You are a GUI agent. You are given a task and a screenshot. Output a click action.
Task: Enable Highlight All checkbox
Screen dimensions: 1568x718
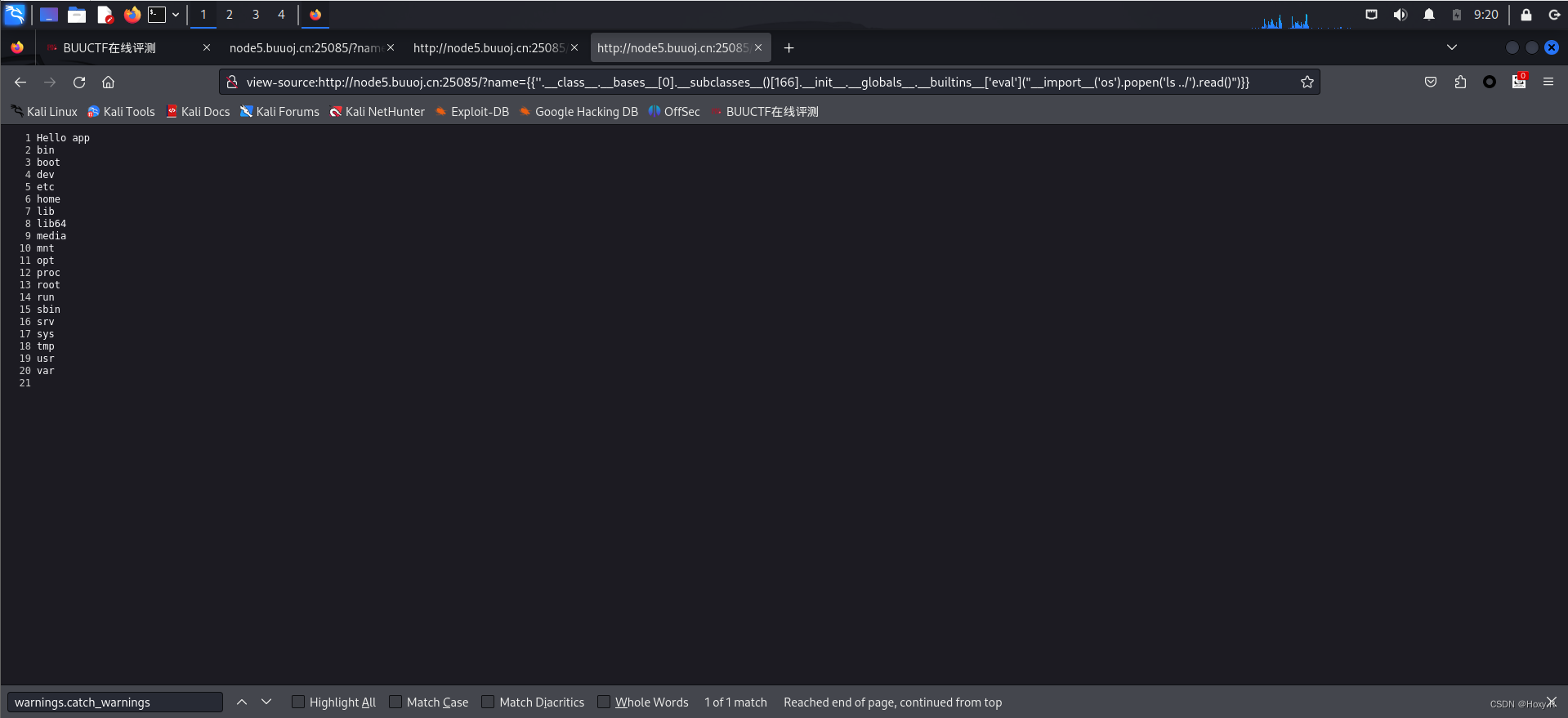click(298, 702)
